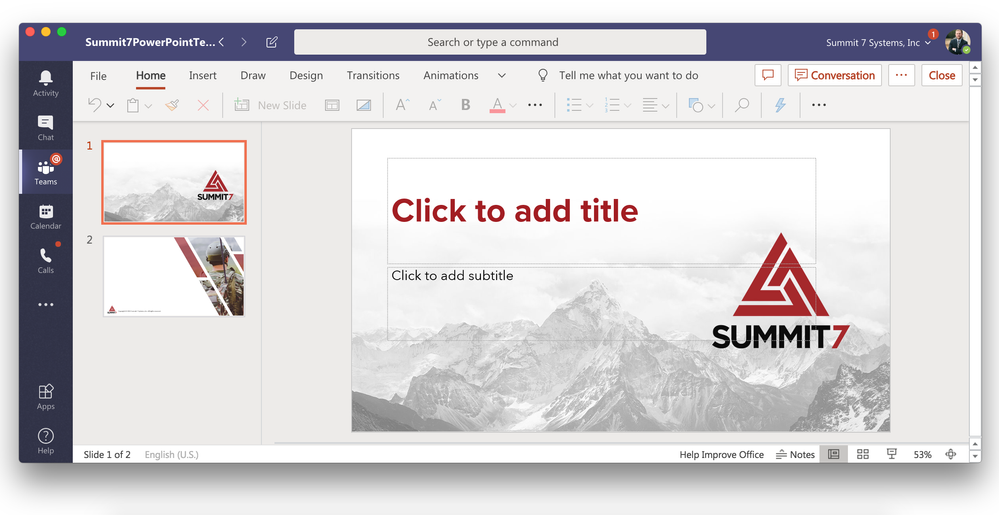Close the presentation with the Close button

pos(942,75)
